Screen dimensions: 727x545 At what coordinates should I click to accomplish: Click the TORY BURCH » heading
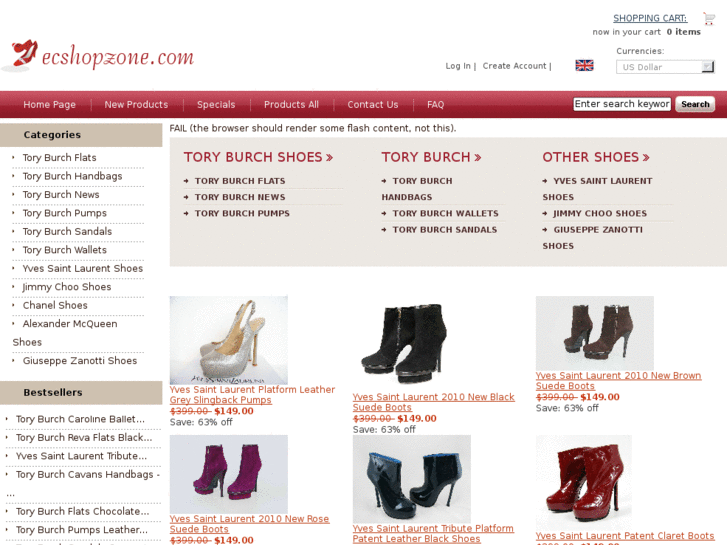pos(431,157)
